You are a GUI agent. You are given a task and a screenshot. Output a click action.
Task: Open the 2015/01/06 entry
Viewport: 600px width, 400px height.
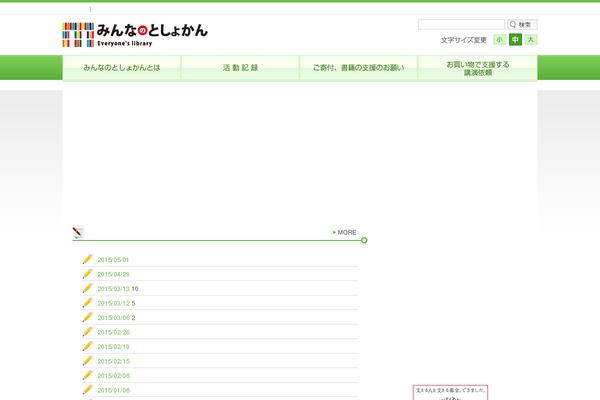pos(114,391)
